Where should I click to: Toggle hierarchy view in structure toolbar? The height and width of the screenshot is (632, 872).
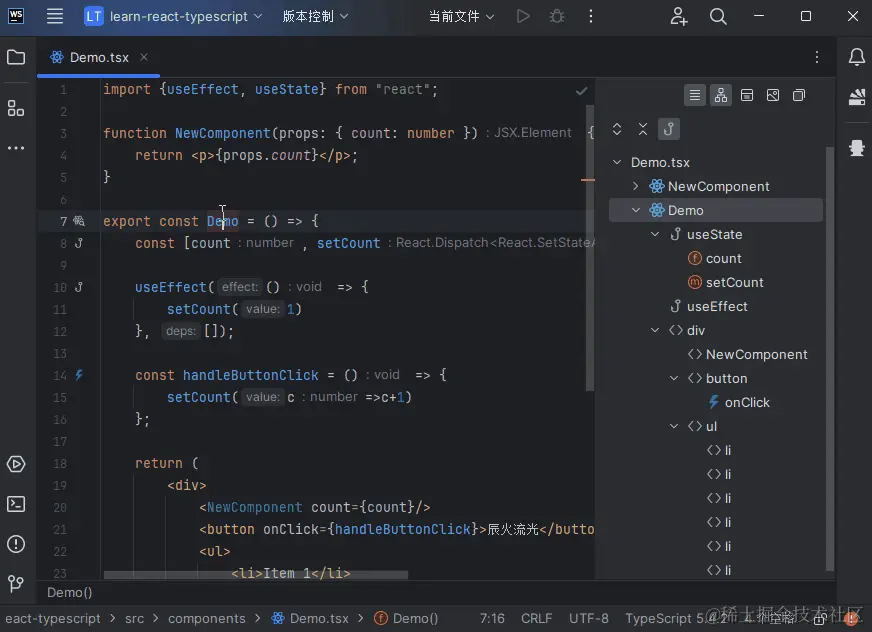pos(721,96)
